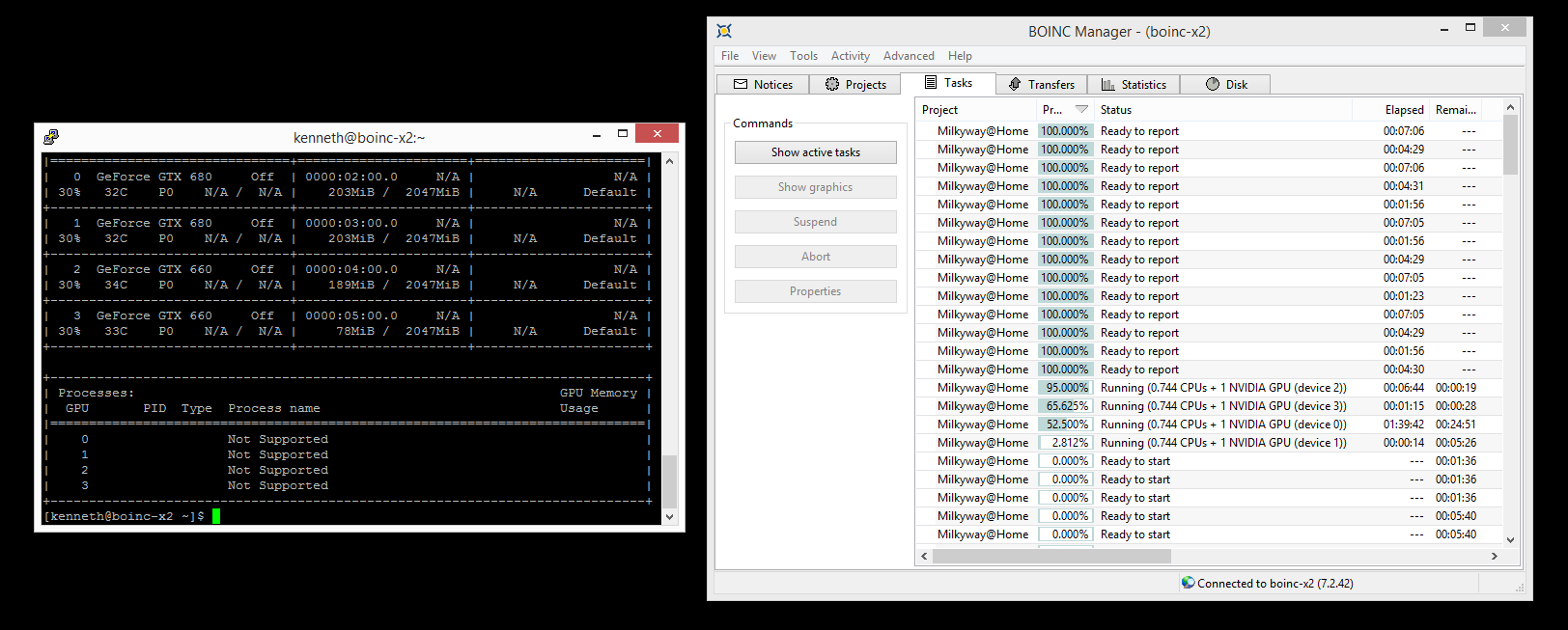Click the PuTTY icon in terminal title bar
The width and height of the screenshot is (1568, 630).
point(51,137)
